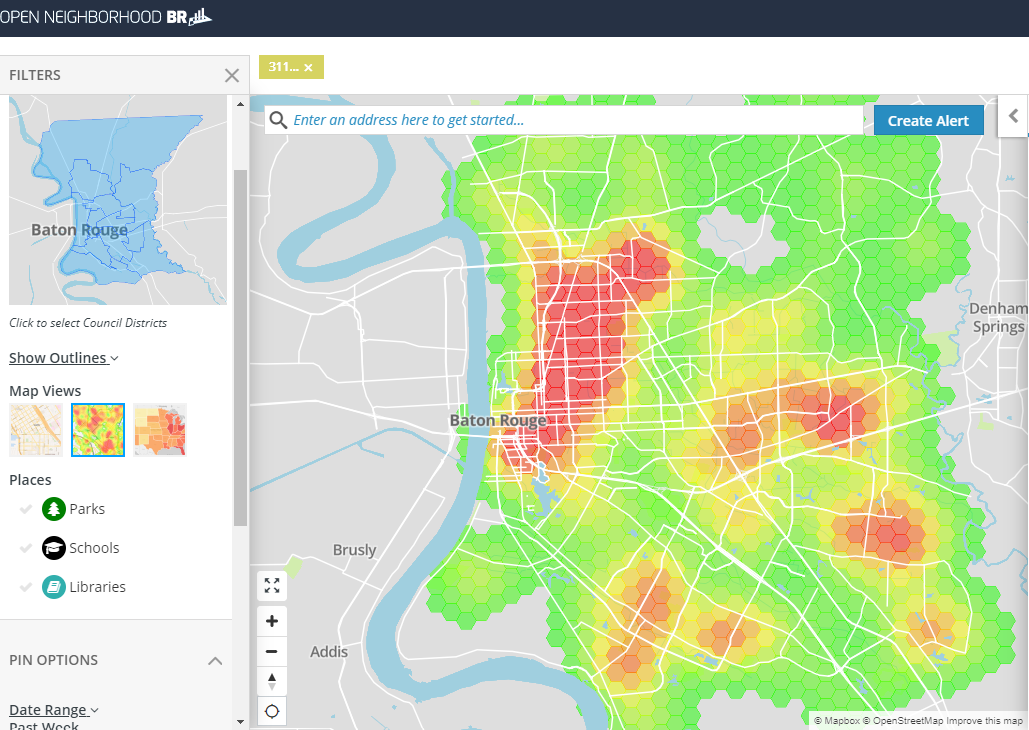Viewport: 1029px width, 730px height.
Task: Remove the 311 filter tag
Action: tap(309, 67)
